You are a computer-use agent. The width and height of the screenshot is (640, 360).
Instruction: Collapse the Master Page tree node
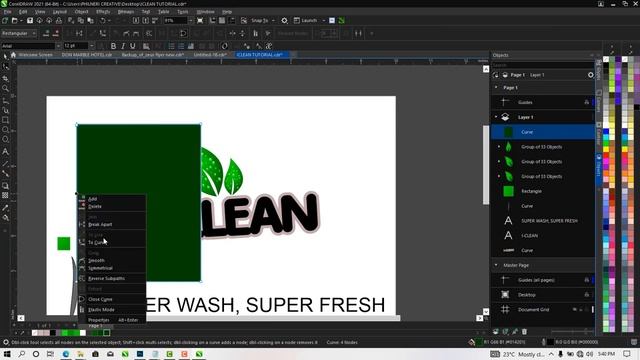coord(496,265)
